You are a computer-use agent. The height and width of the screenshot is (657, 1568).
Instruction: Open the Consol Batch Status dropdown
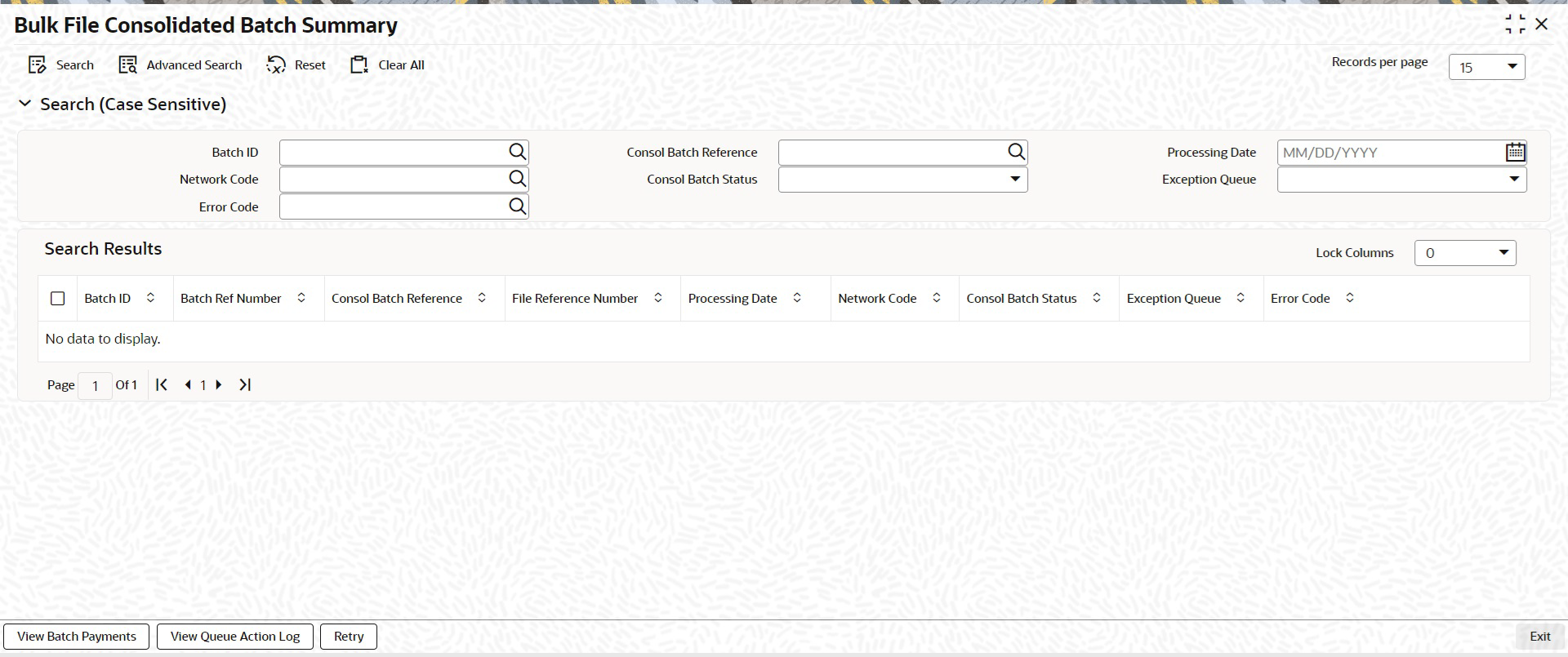[x=903, y=179]
